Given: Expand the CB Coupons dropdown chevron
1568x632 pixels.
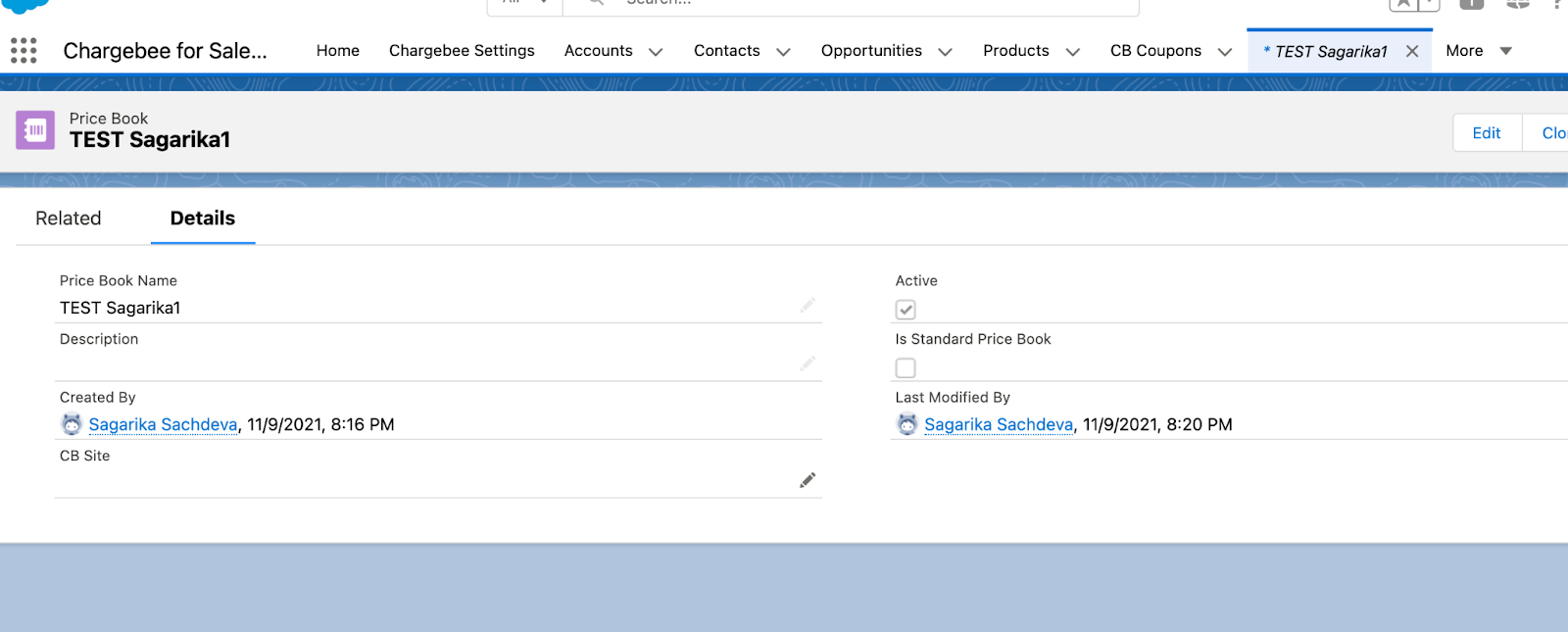Looking at the screenshot, I should tap(1224, 52).
